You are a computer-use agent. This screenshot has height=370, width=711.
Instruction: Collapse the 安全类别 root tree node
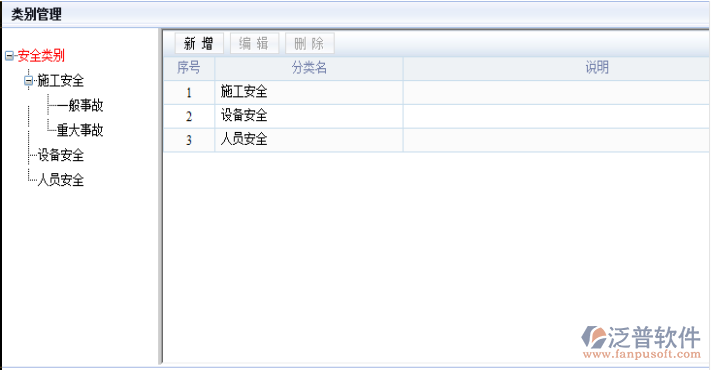(x=9, y=56)
